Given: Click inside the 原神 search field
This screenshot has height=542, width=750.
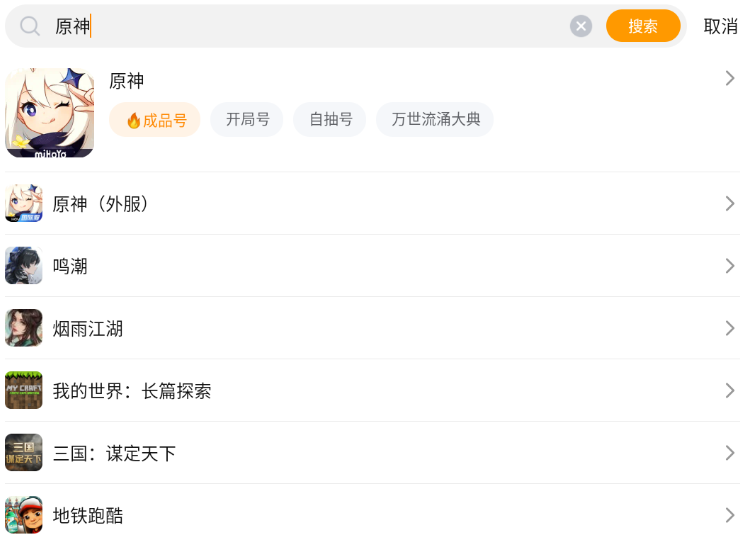Looking at the screenshot, I should coord(300,26).
